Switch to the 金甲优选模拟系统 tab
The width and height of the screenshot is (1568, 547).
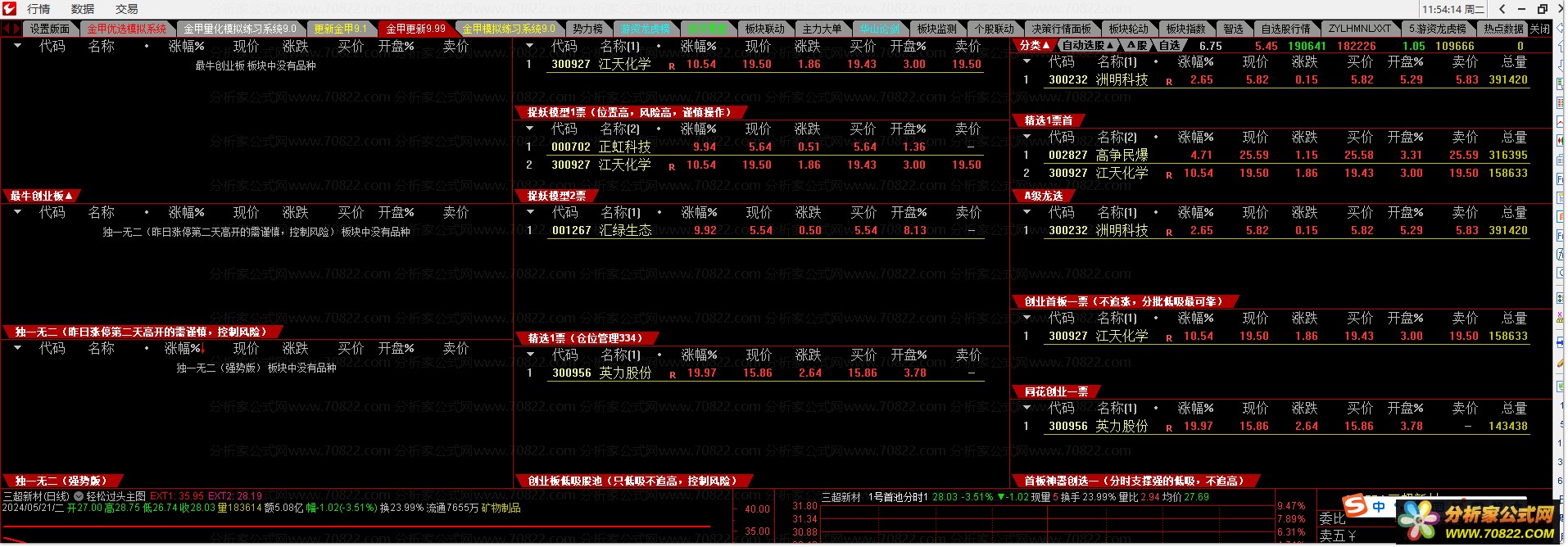pos(126,29)
